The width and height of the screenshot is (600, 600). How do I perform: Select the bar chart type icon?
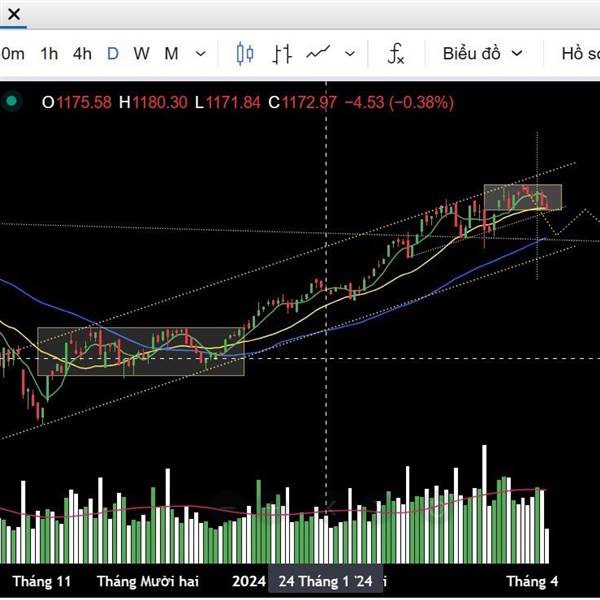pos(282,54)
